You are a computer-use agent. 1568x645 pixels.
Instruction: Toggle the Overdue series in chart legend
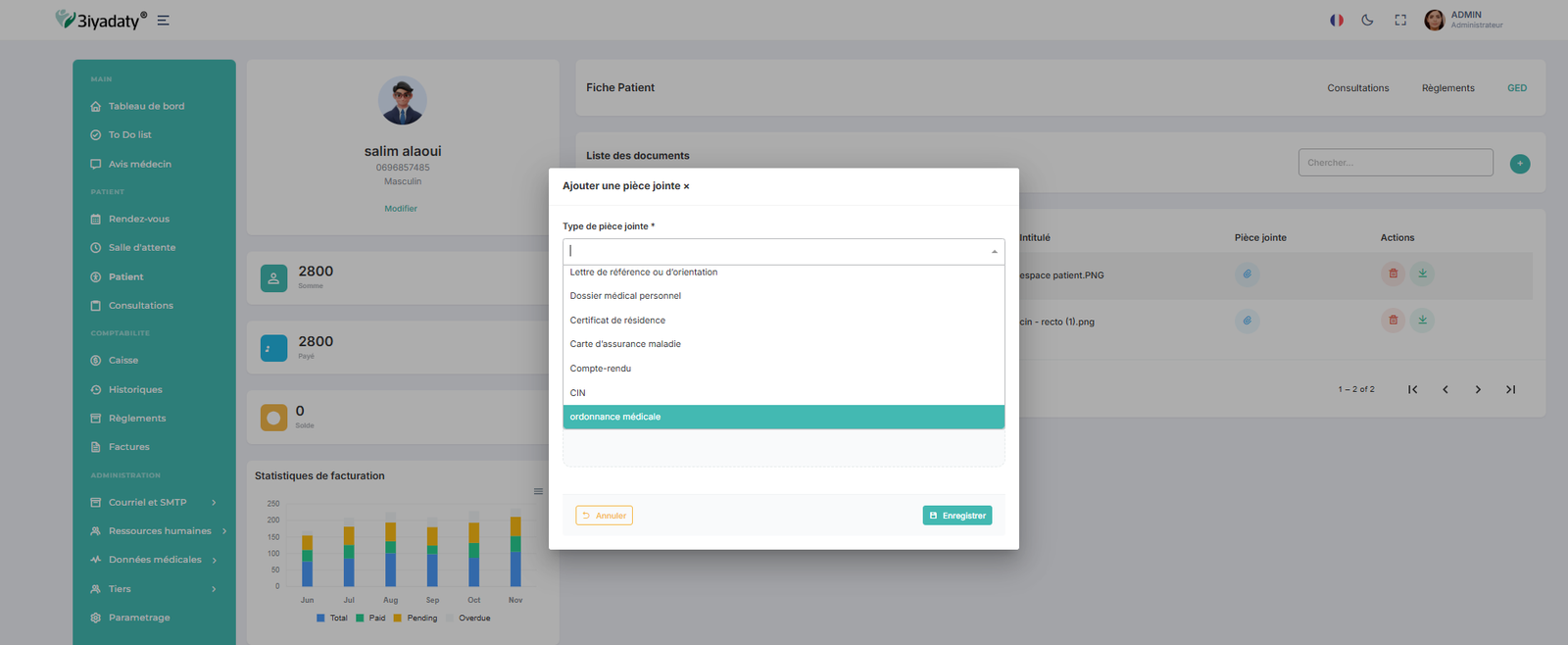point(473,619)
